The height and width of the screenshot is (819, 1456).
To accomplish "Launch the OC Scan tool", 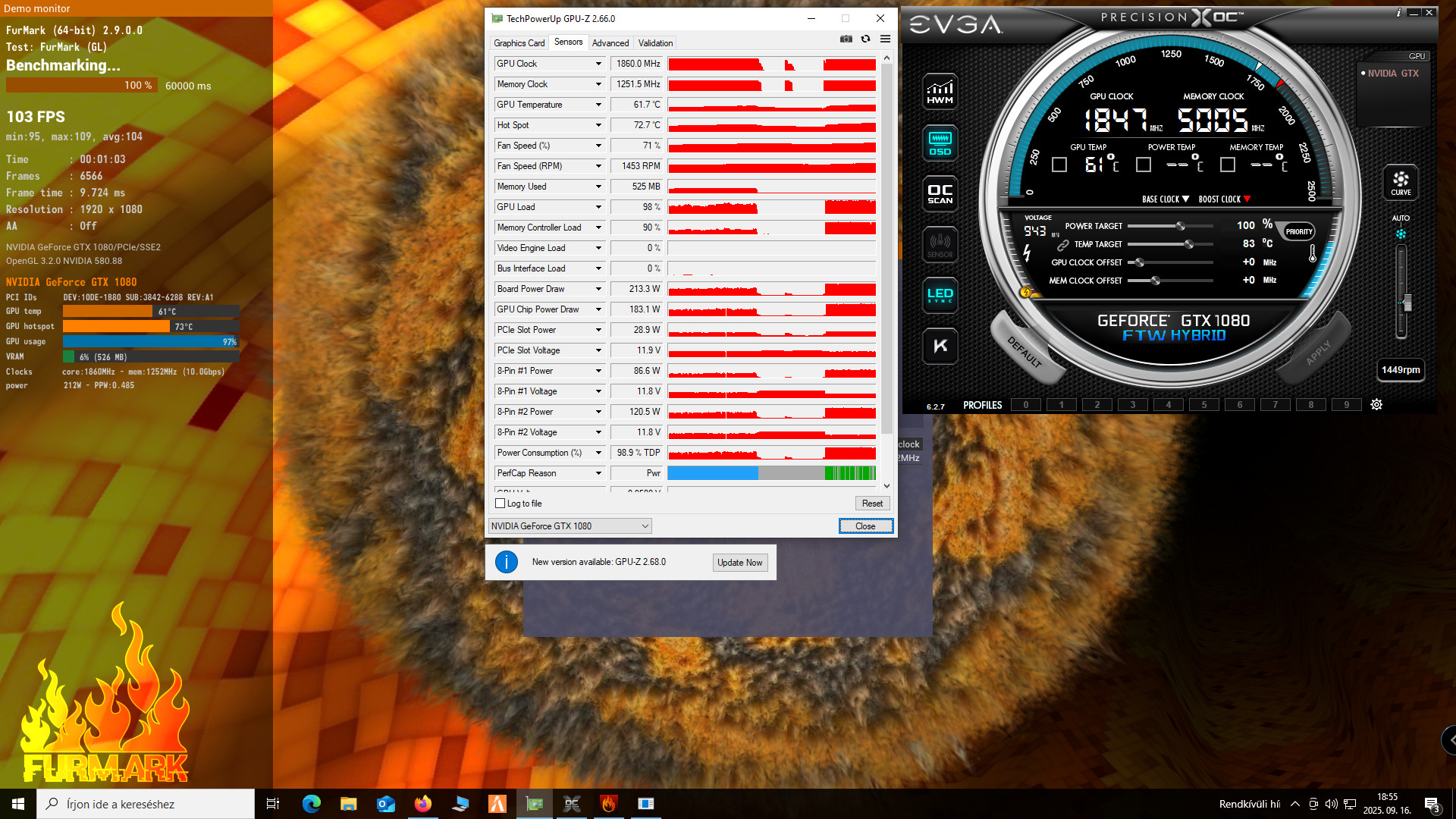I will tap(940, 194).
